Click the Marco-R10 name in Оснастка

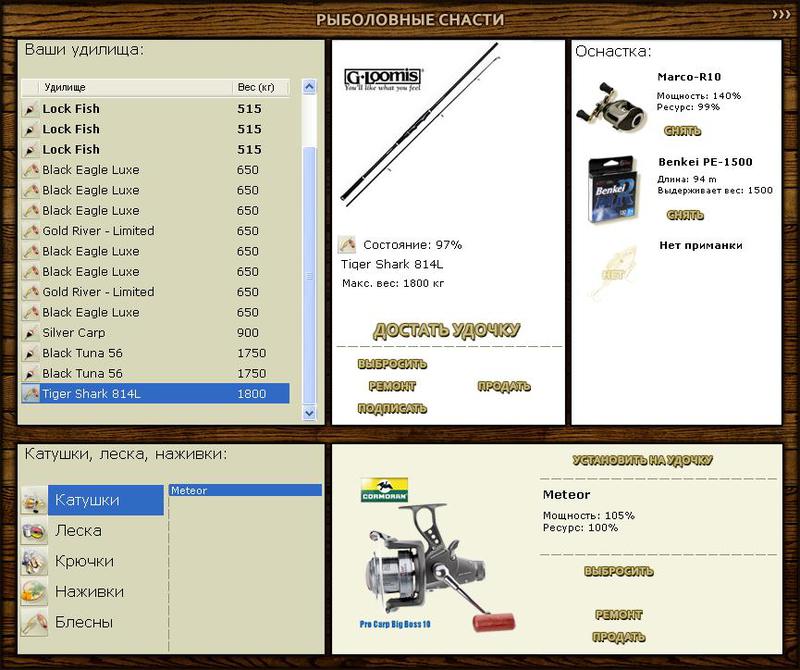click(x=689, y=77)
